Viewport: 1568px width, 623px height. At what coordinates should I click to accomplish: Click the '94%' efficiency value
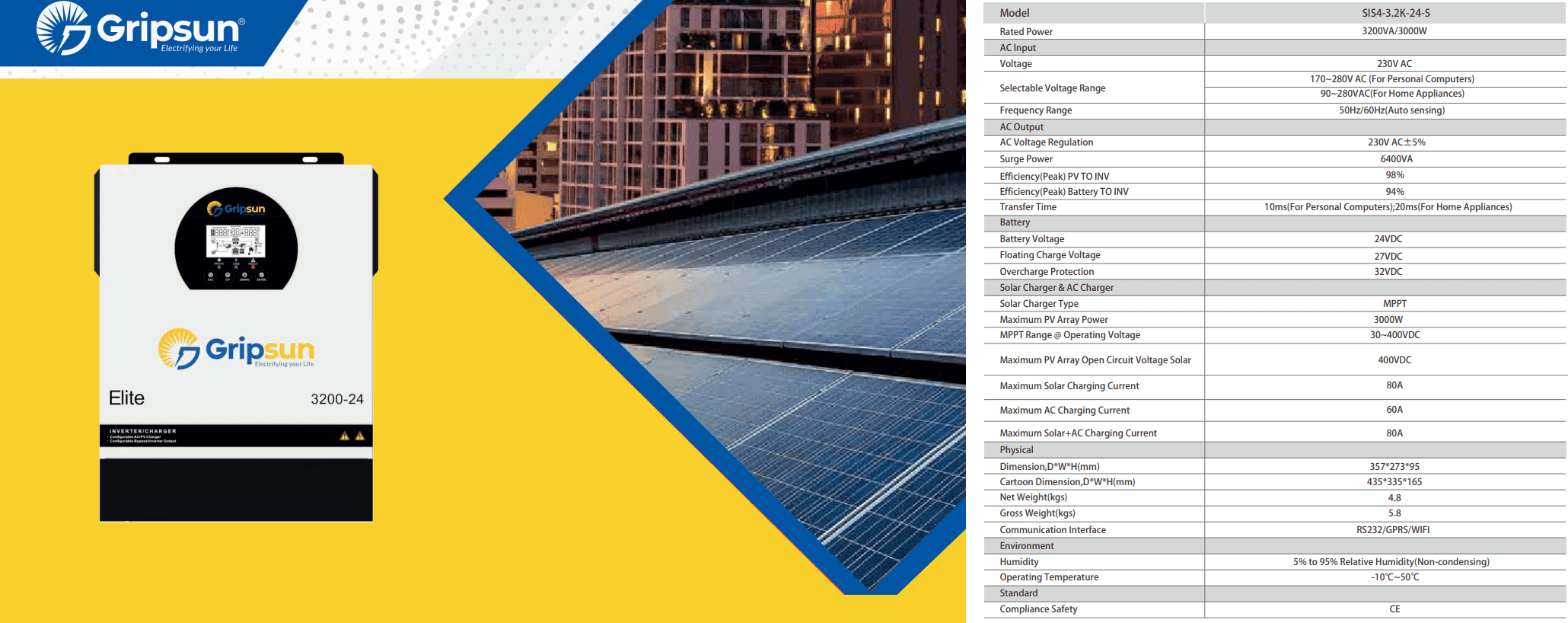pos(1395,192)
